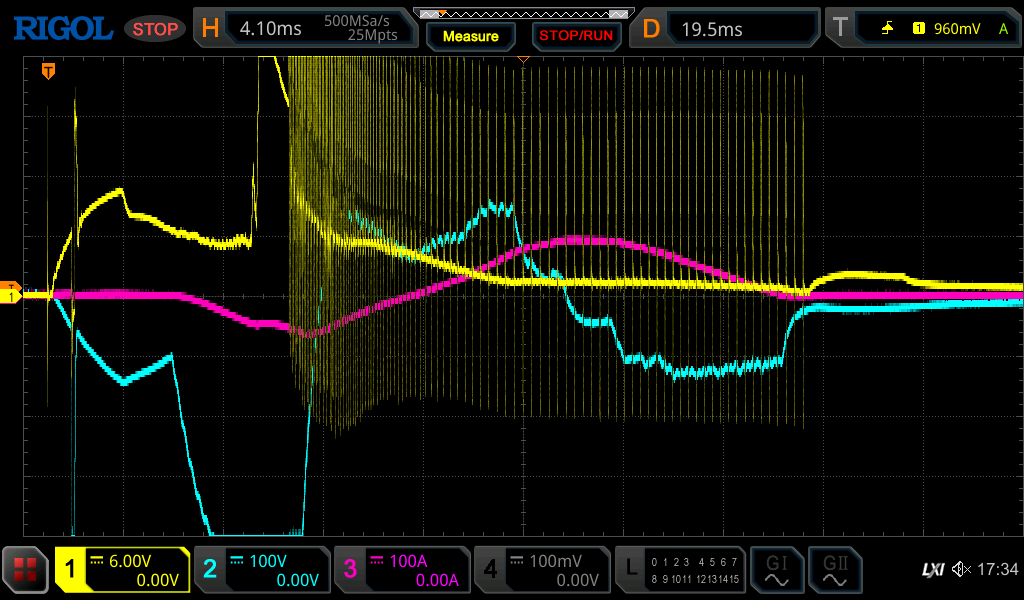Click the orange trigger position marker
Viewport: 1024px width, 600px height.
(x=47, y=71)
